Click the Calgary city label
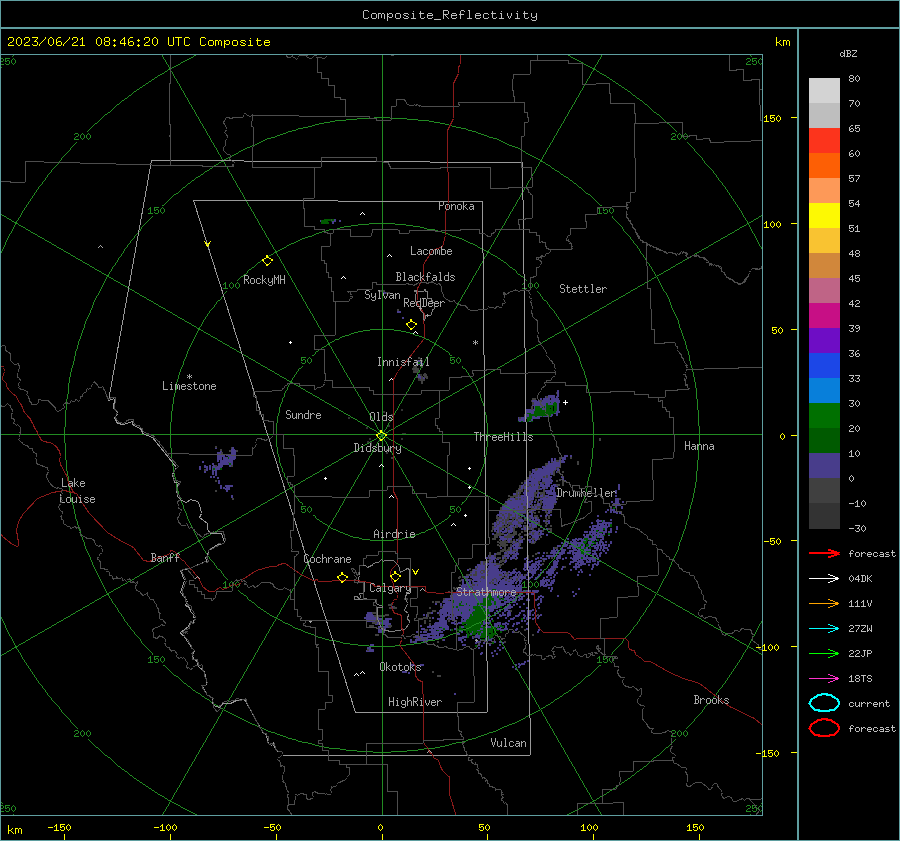The width and height of the screenshot is (900, 841). (390, 588)
